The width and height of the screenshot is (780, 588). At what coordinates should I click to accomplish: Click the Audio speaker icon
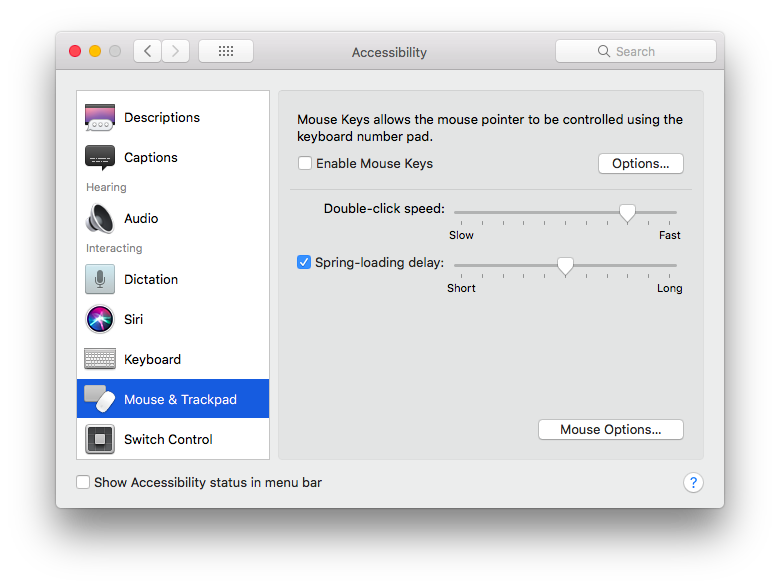[x=100, y=218]
